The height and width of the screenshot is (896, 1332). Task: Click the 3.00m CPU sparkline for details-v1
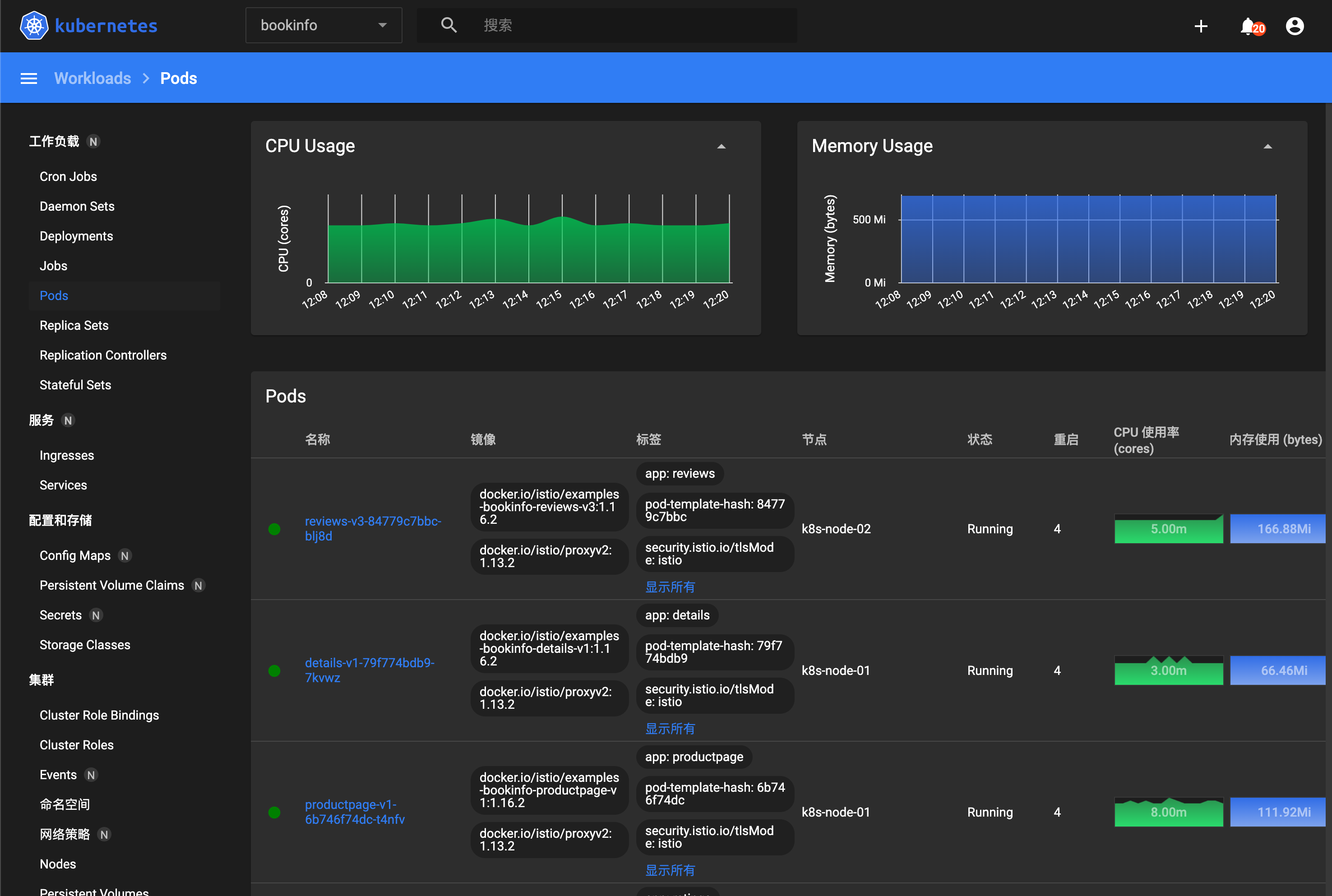click(x=1169, y=670)
